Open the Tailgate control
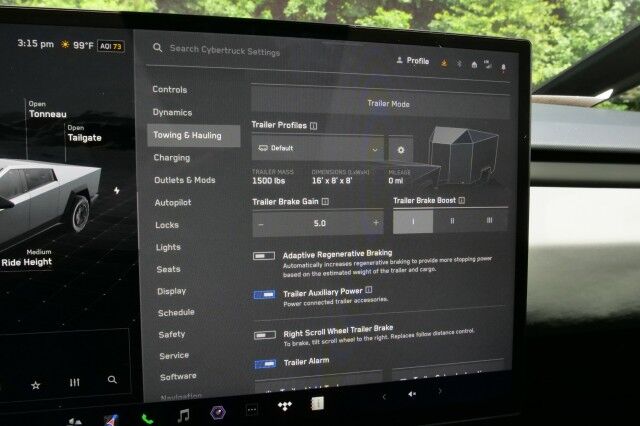Viewport: 640px width, 426px height. pyautogui.click(x=84, y=134)
